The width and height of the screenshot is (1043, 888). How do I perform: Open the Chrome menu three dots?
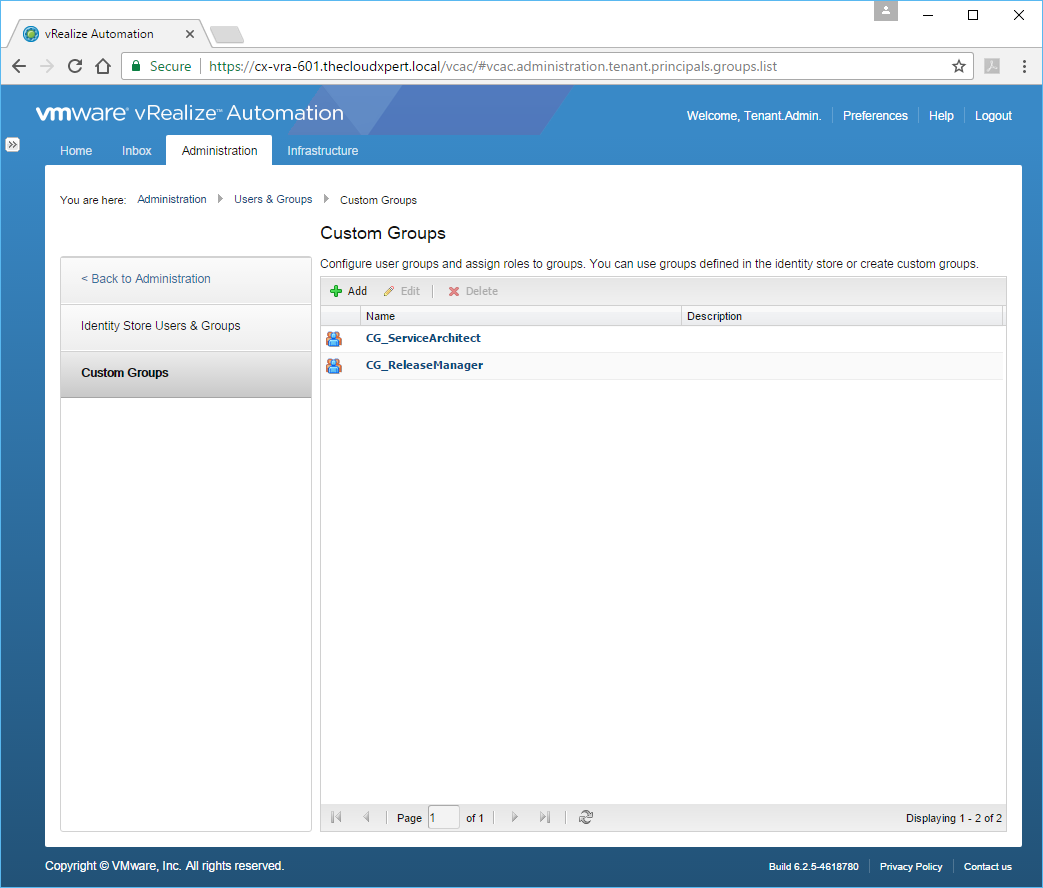1024,66
